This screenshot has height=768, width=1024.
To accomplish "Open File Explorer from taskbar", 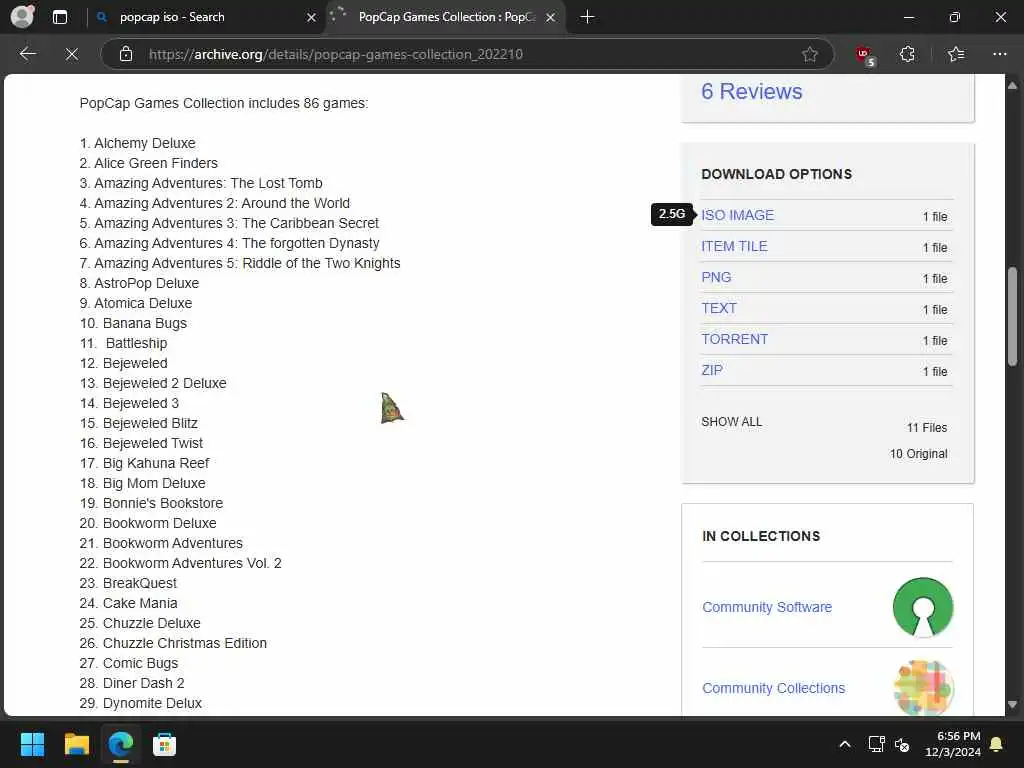I will (76, 744).
